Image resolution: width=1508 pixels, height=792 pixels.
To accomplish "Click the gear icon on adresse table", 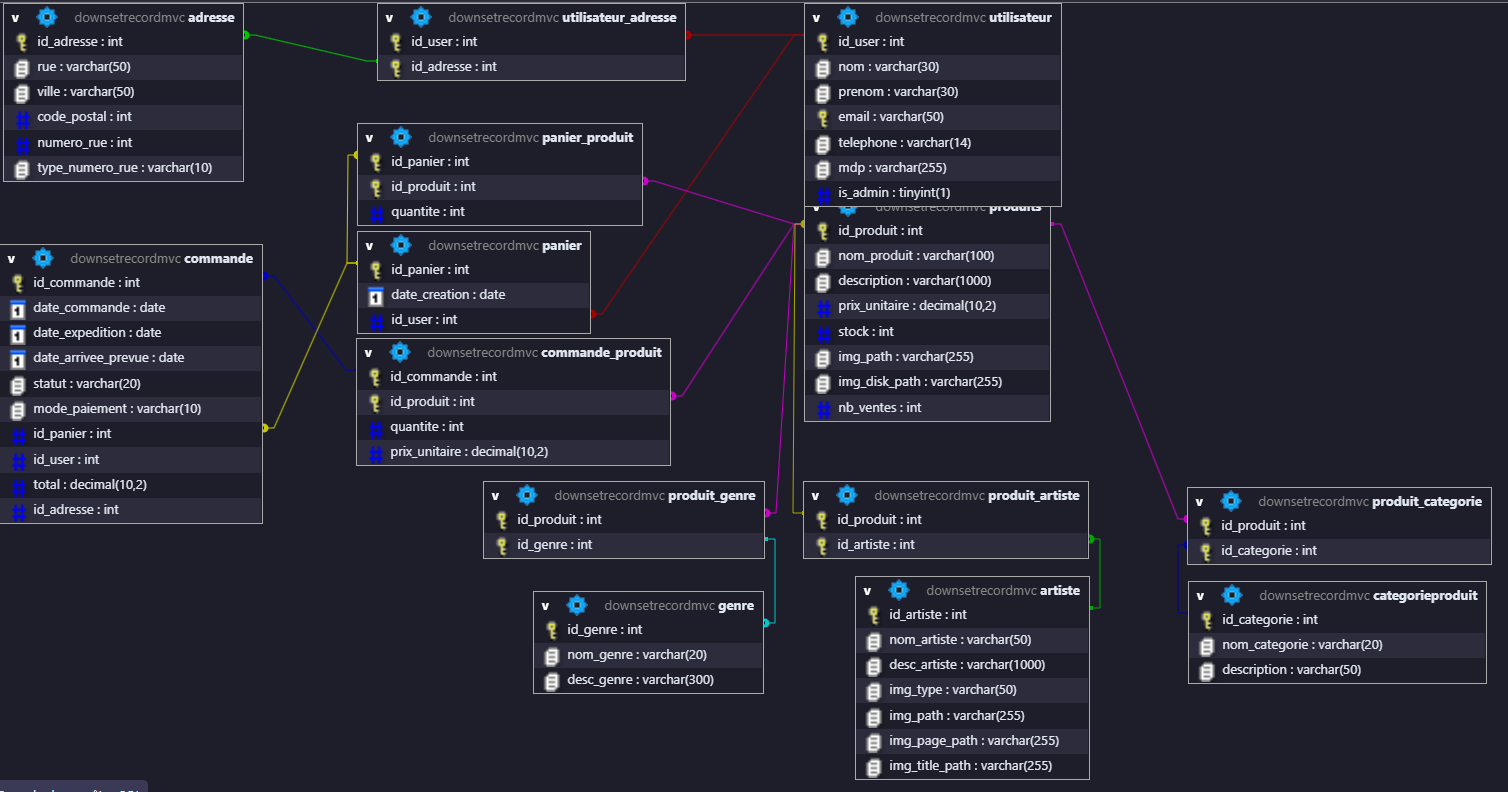I will (46, 17).
